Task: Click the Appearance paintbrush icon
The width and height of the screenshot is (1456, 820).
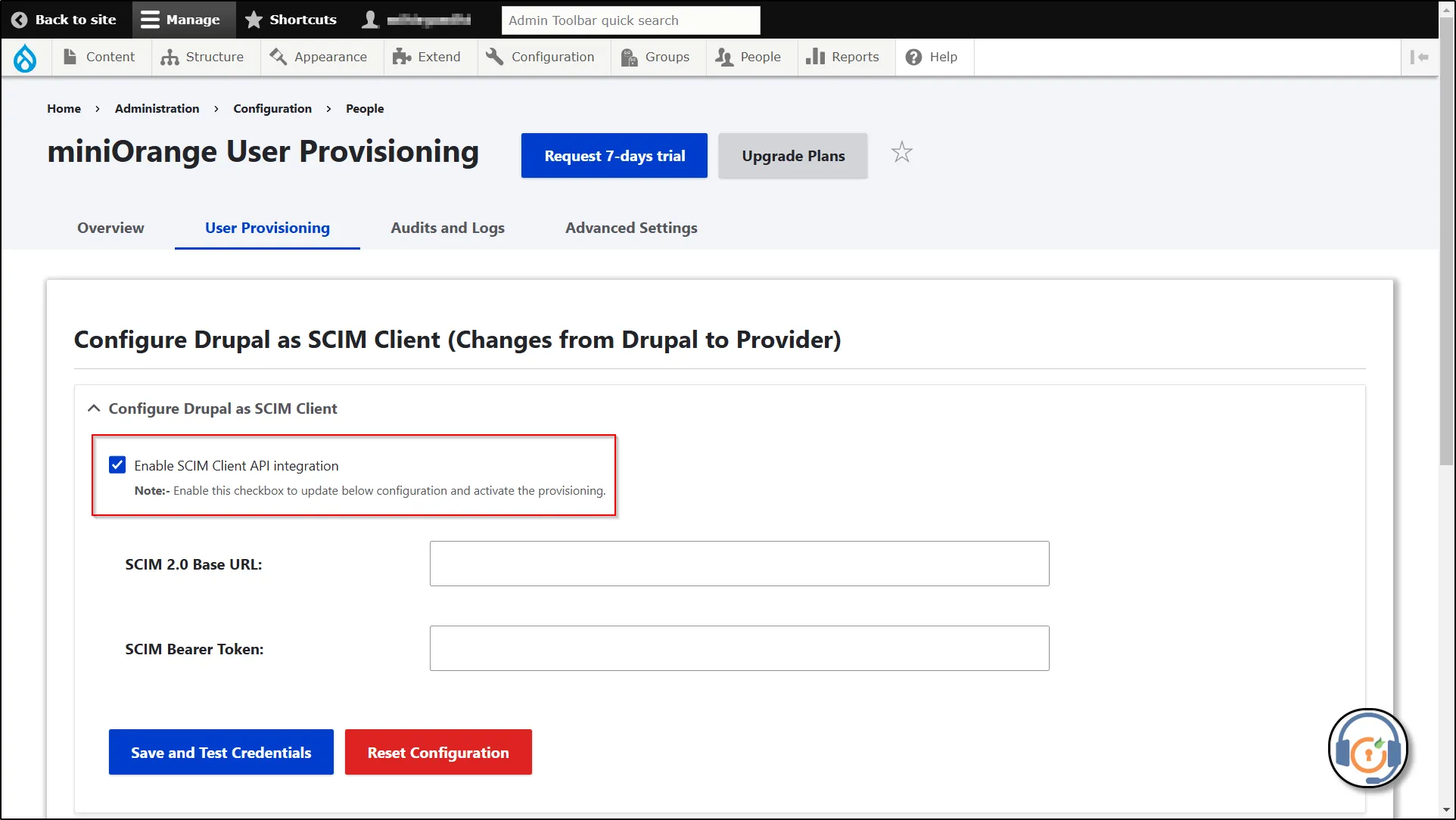Action: point(278,57)
